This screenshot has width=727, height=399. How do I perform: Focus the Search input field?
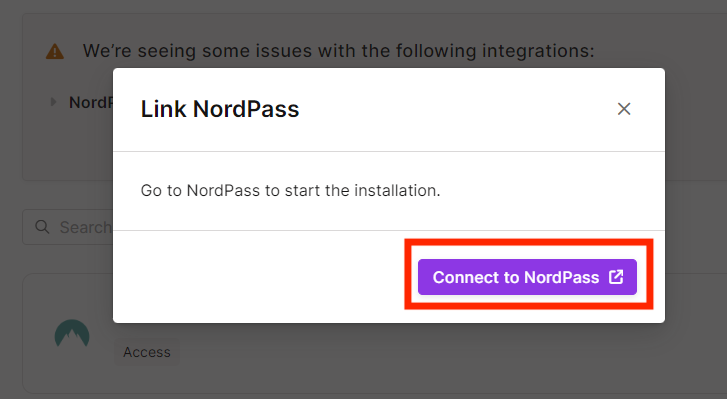click(x=68, y=227)
